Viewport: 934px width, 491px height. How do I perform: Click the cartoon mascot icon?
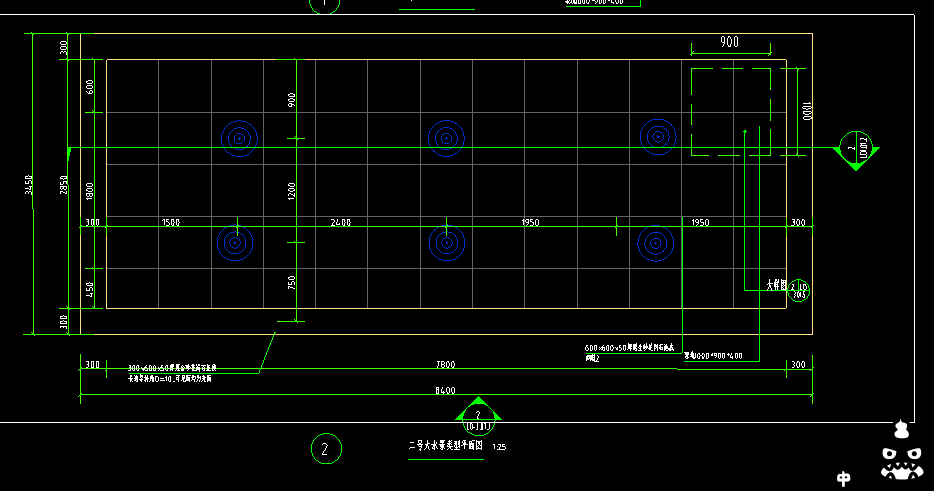tap(902, 450)
